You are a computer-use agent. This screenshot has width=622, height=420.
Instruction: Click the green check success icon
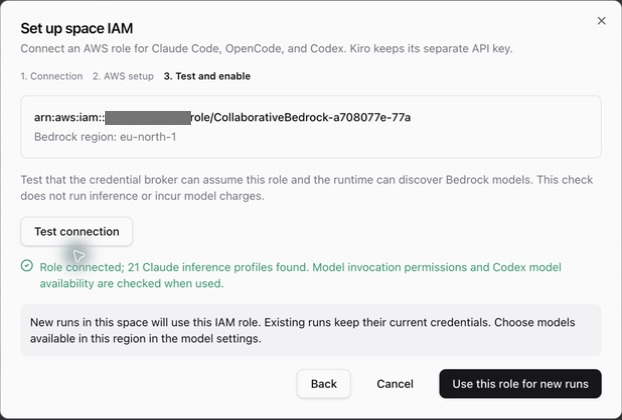pos(27,266)
